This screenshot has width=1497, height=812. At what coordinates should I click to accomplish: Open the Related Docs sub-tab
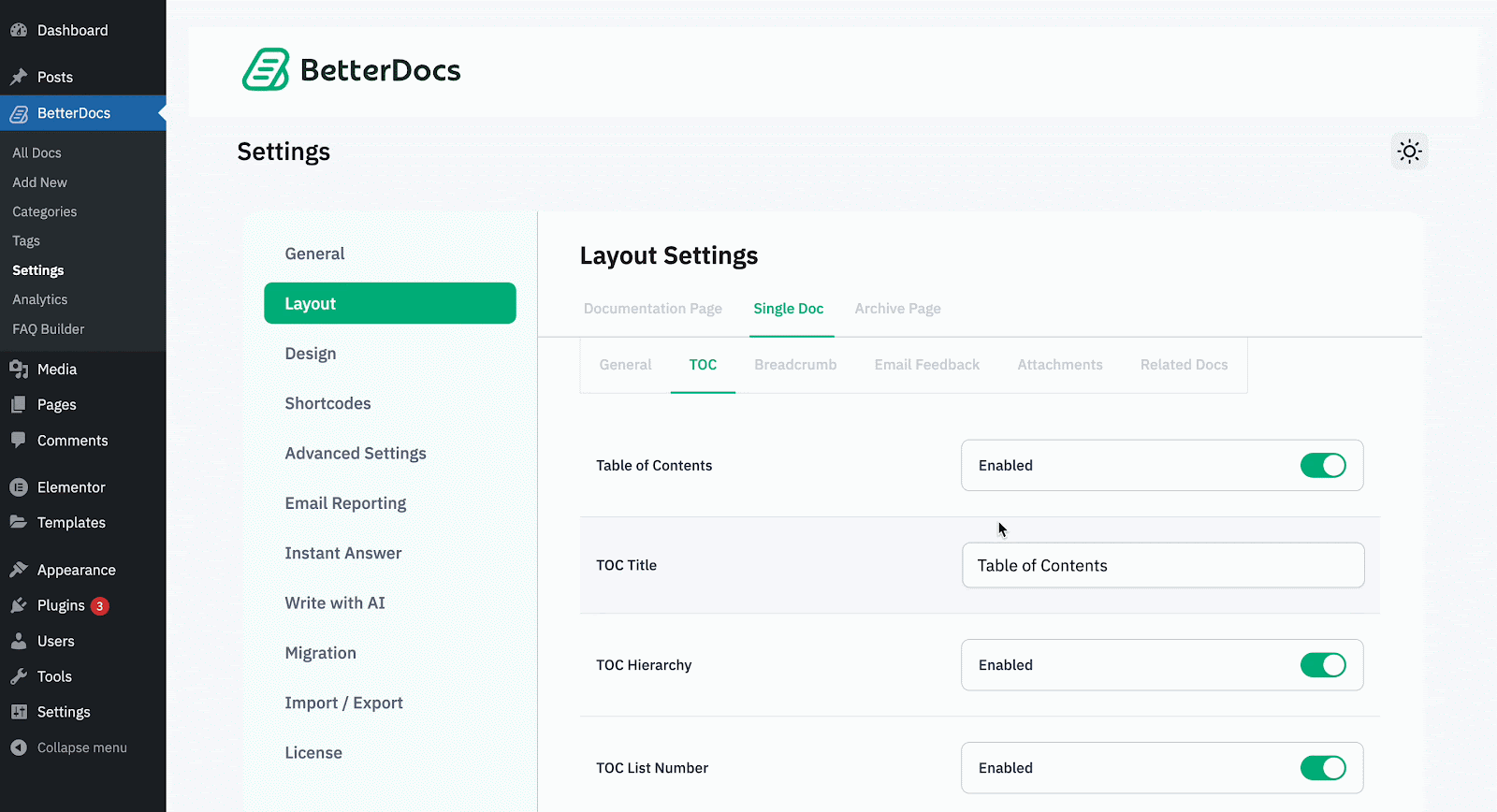pos(1184,365)
